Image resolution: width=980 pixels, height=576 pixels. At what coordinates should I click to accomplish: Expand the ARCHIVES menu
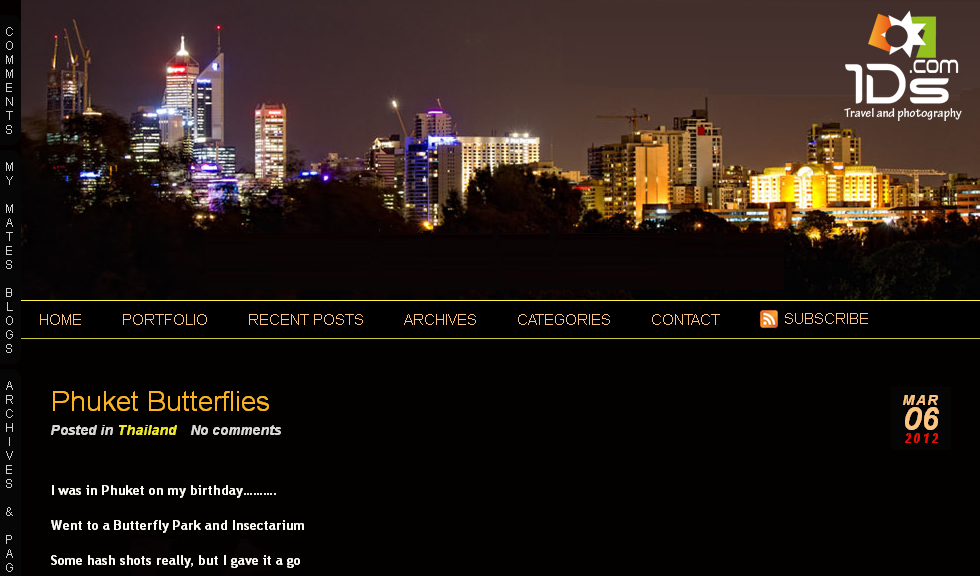440,320
